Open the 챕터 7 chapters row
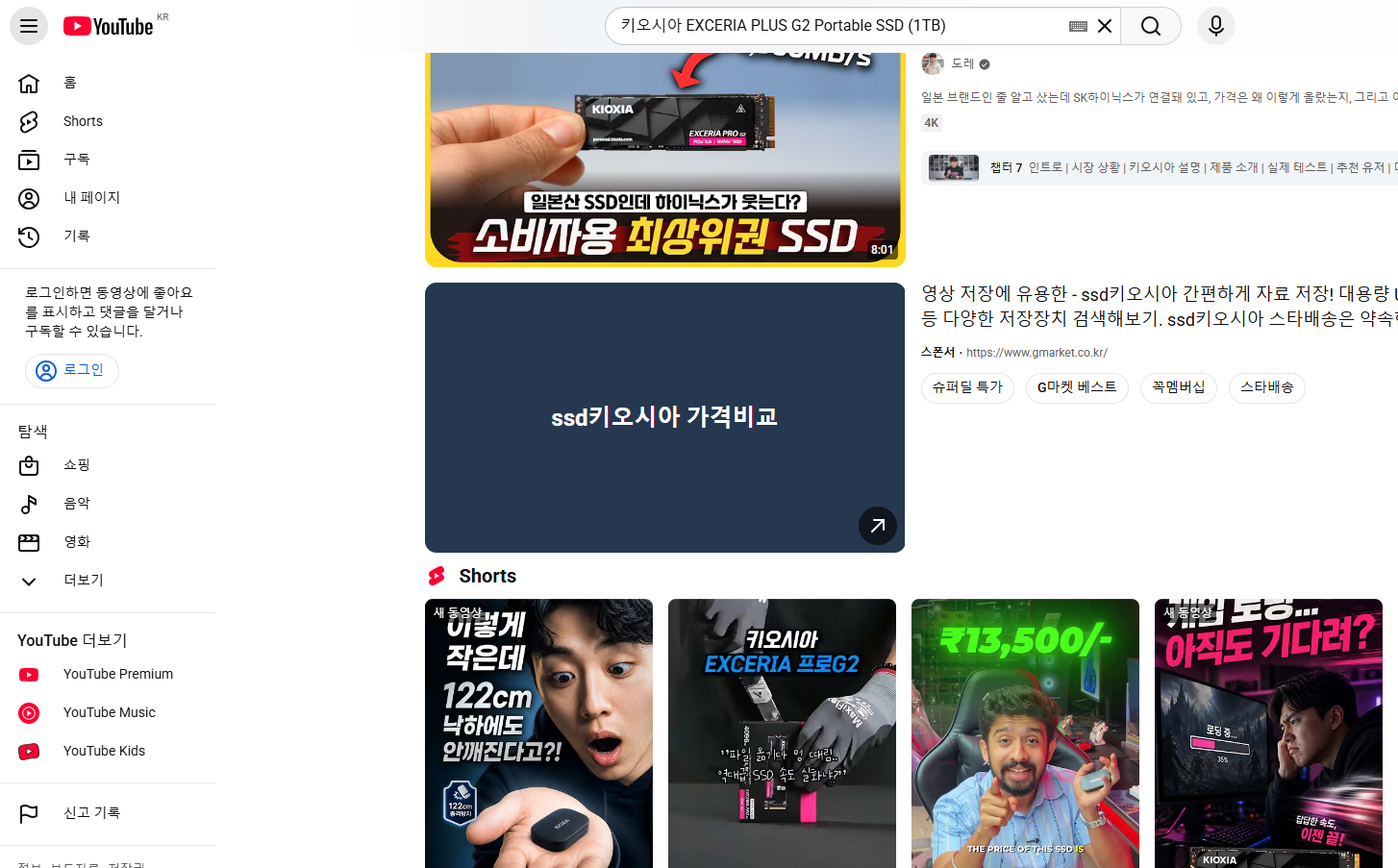The height and width of the screenshot is (868, 1398). tap(1160, 167)
